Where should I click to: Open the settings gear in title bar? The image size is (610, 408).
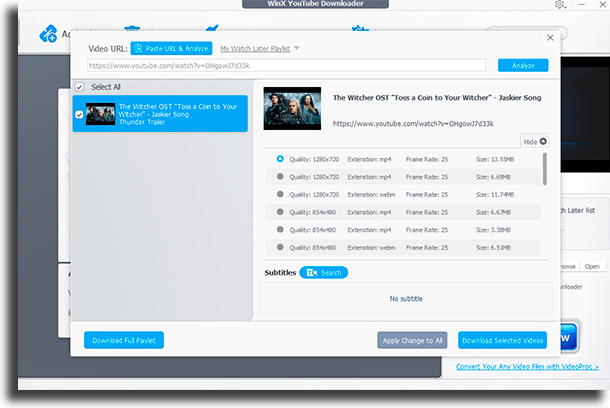[x=560, y=5]
